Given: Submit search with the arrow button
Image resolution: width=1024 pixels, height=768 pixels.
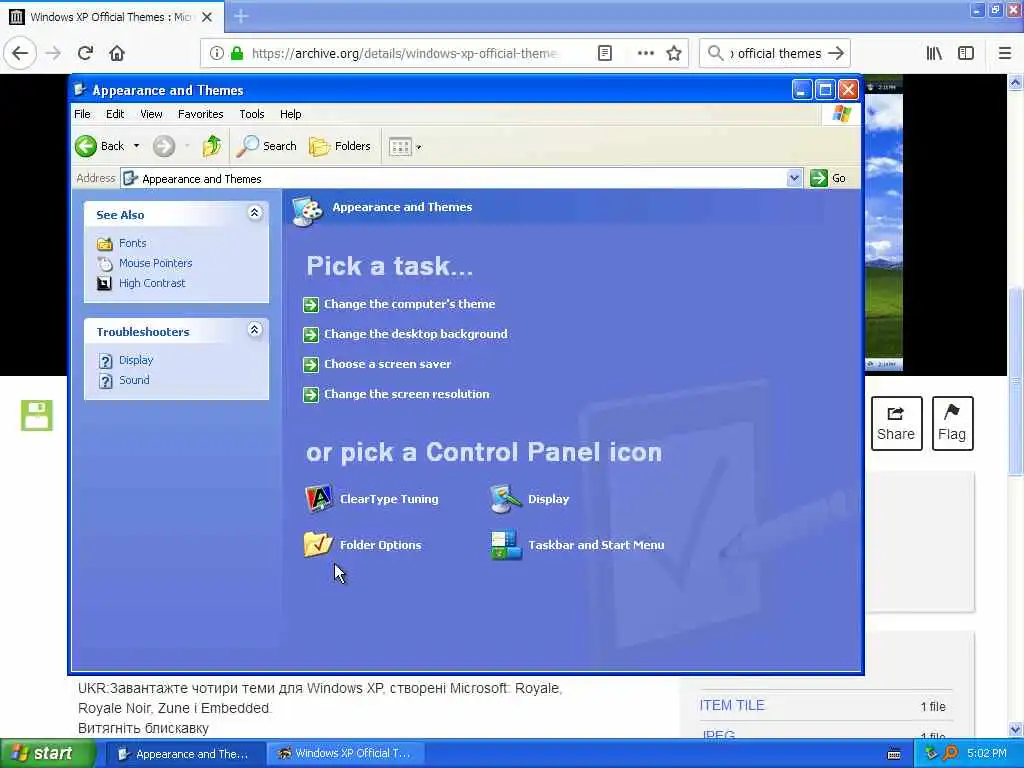Looking at the screenshot, I should [836, 53].
